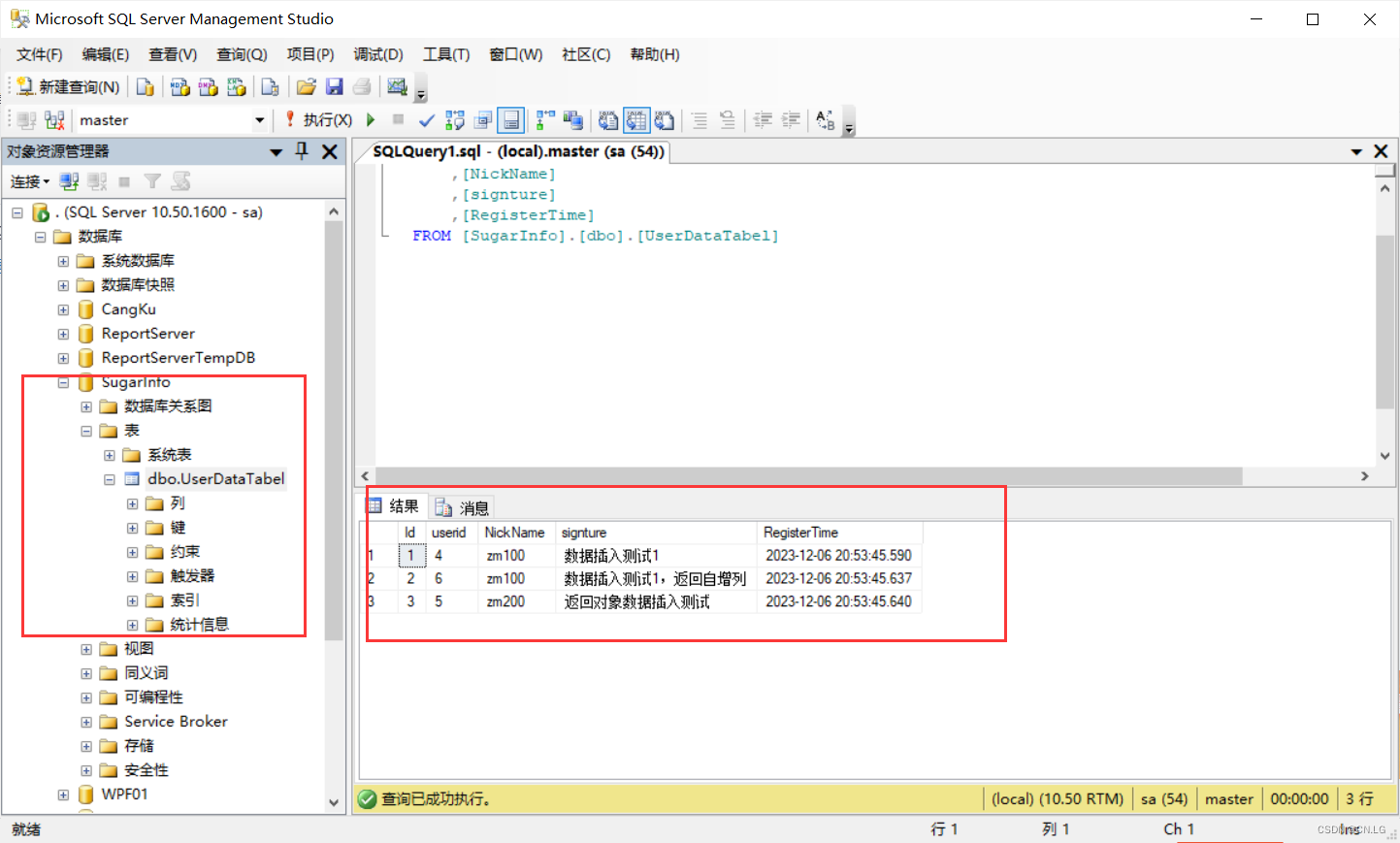Expand the 系统数据库 node
Screen dimensions: 1400x843
63,261
